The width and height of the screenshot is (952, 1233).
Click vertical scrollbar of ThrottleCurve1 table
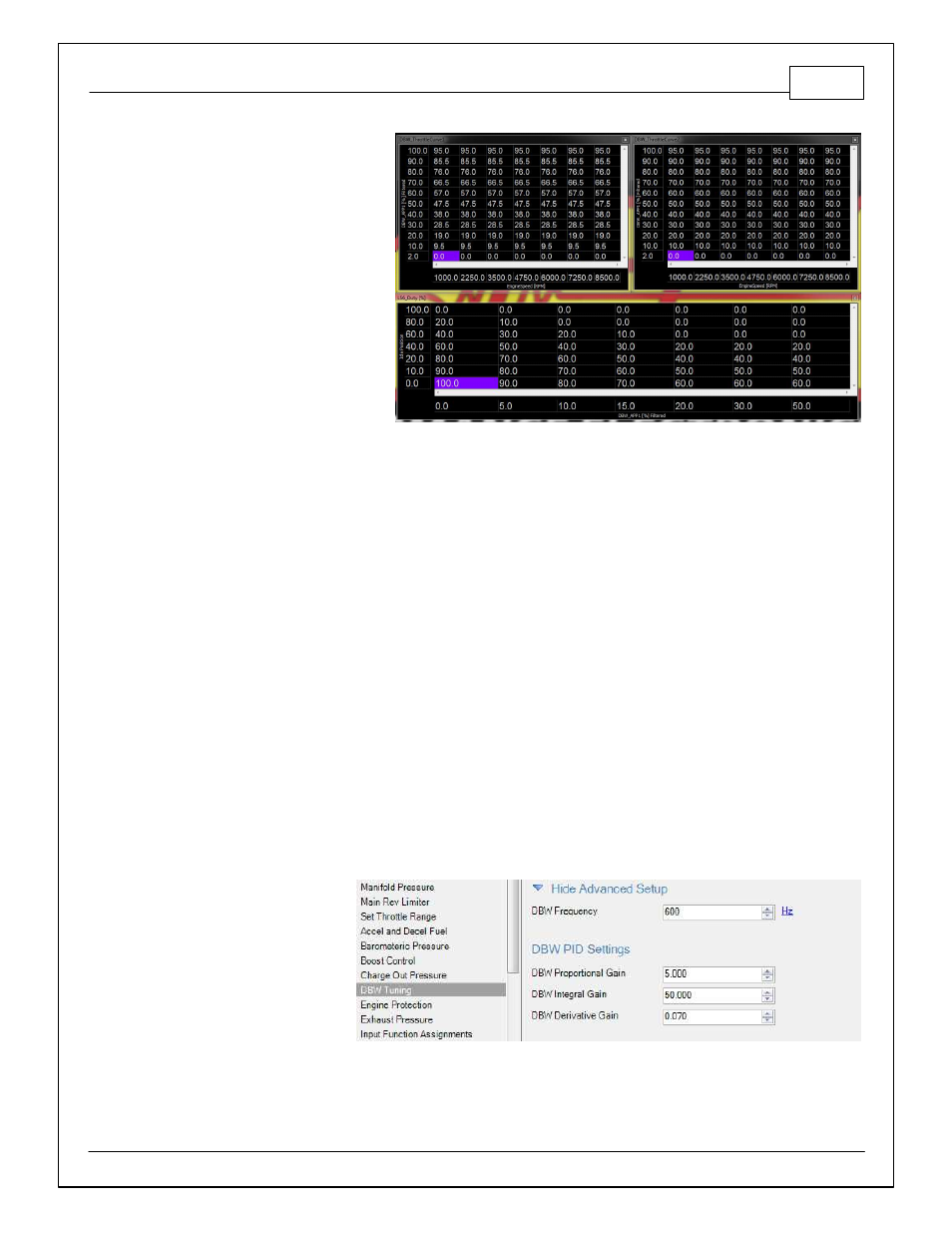(x=626, y=205)
